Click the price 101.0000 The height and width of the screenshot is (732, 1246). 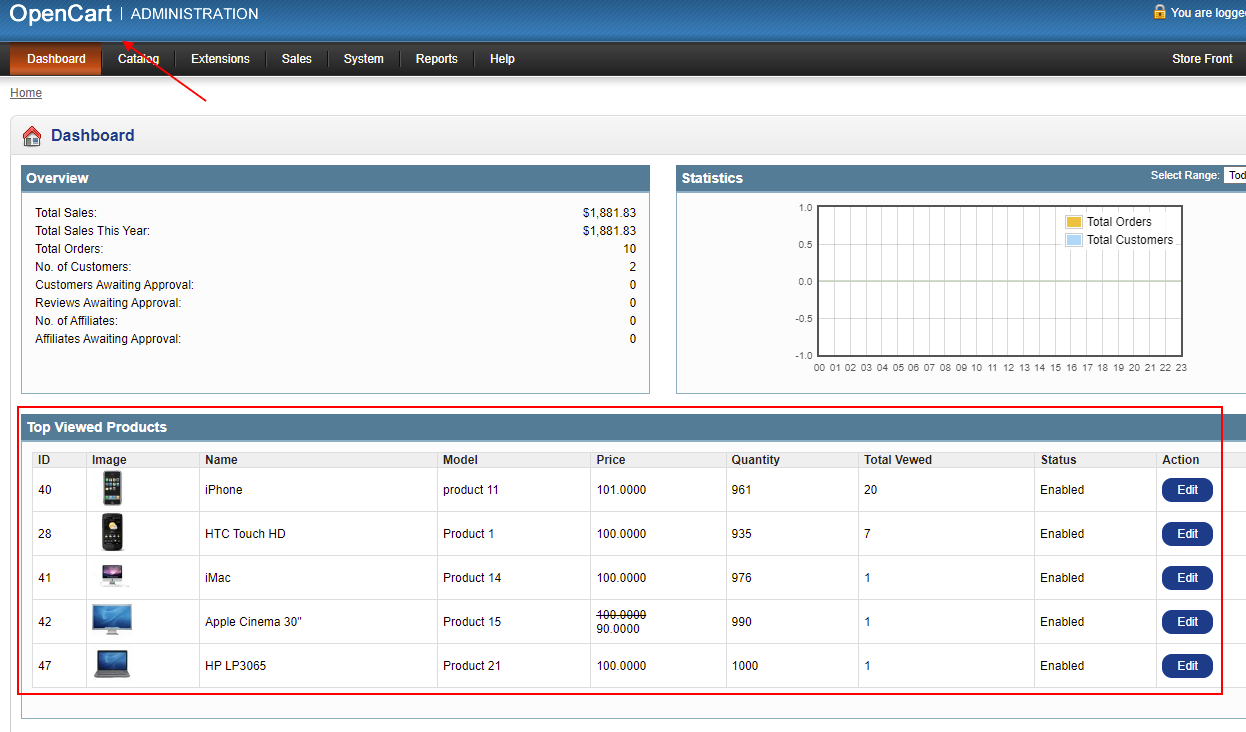(621, 490)
